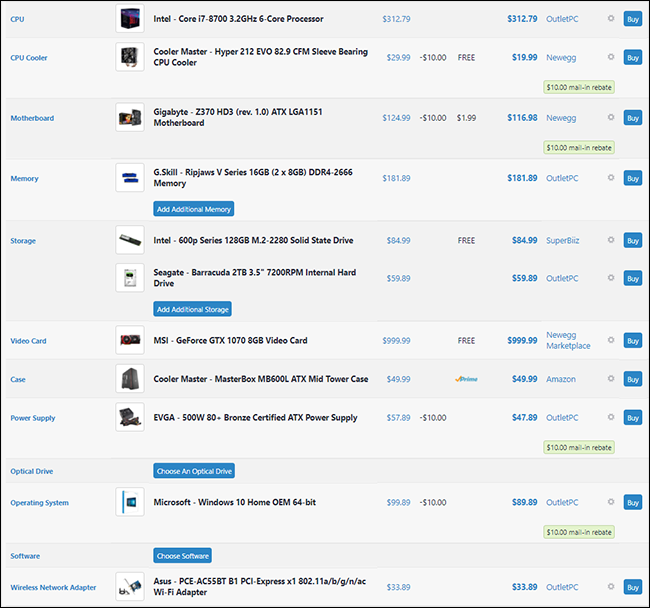Viewport: 650px width, 608px height.
Task: Open the CPU Cooler category link
Action: (29, 58)
